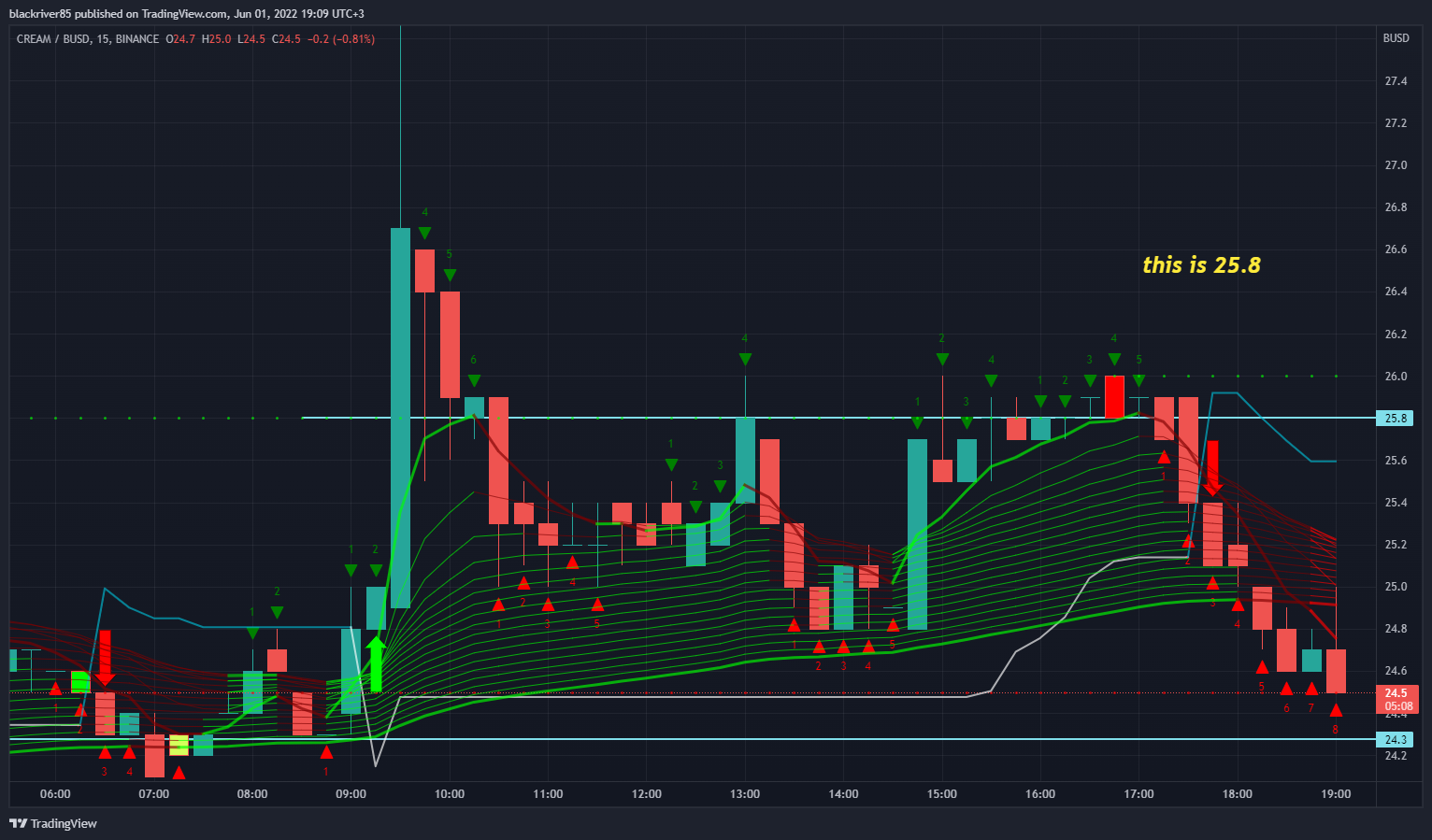Image resolution: width=1432 pixels, height=840 pixels.
Task: Select the CREAM / BUSD symbol legend
Action: 88,39
